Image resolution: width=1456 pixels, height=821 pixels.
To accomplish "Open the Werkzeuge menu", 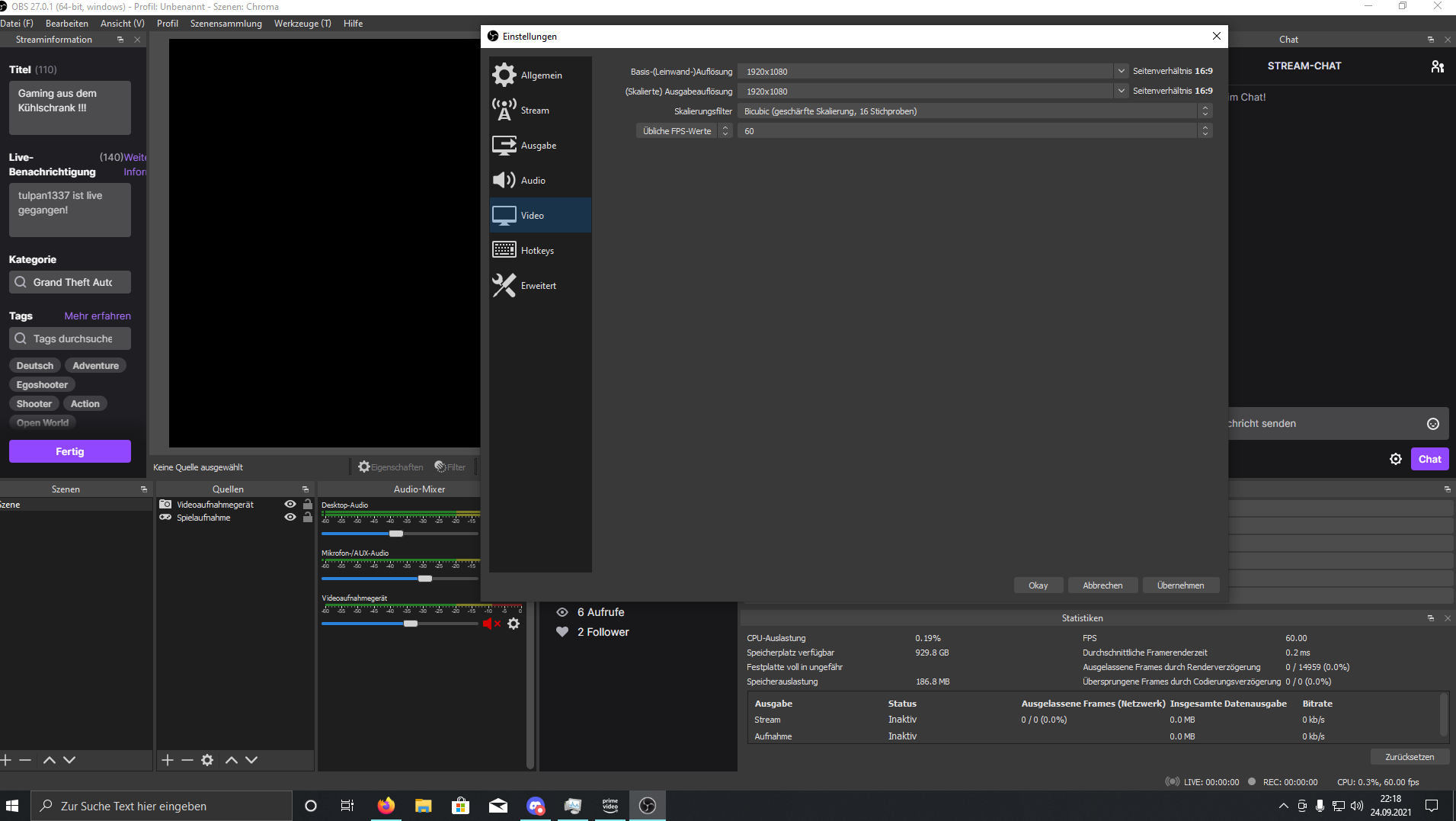I will [x=302, y=24].
